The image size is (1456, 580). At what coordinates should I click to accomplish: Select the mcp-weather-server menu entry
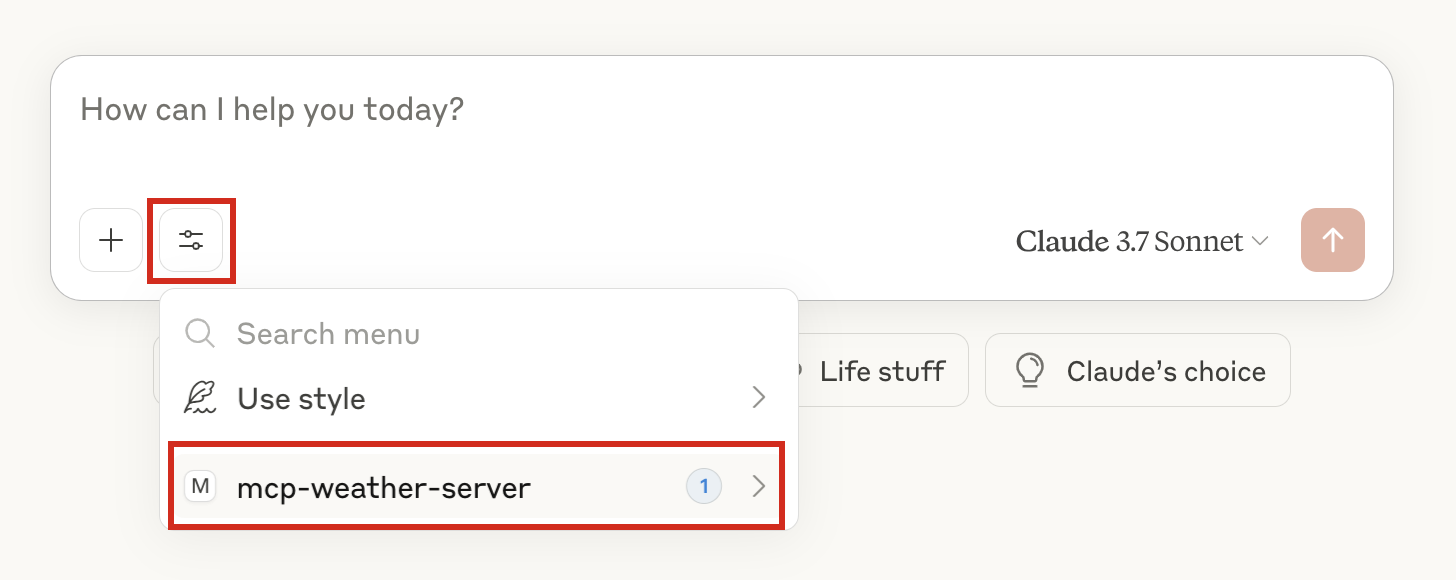[479, 487]
